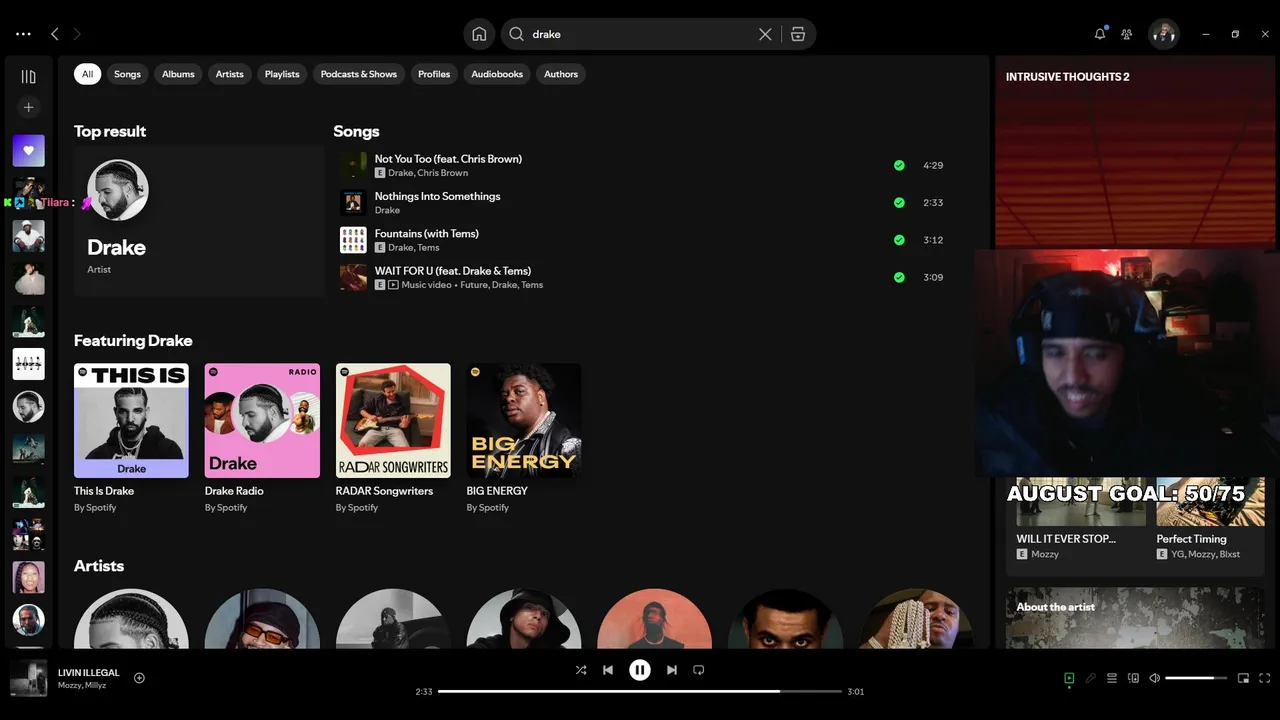Open the three-dot app menu
1280x720 pixels.
pyautogui.click(x=23, y=34)
